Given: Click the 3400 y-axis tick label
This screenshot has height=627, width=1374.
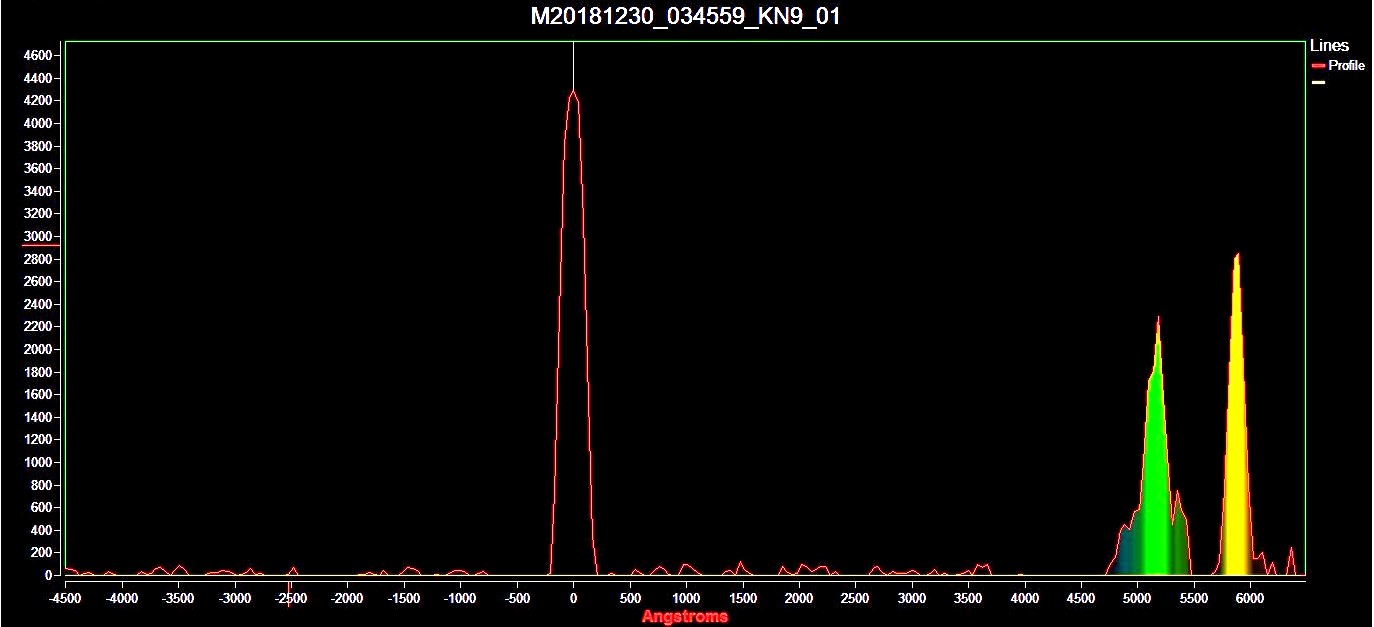Looking at the screenshot, I should click(x=37, y=191).
